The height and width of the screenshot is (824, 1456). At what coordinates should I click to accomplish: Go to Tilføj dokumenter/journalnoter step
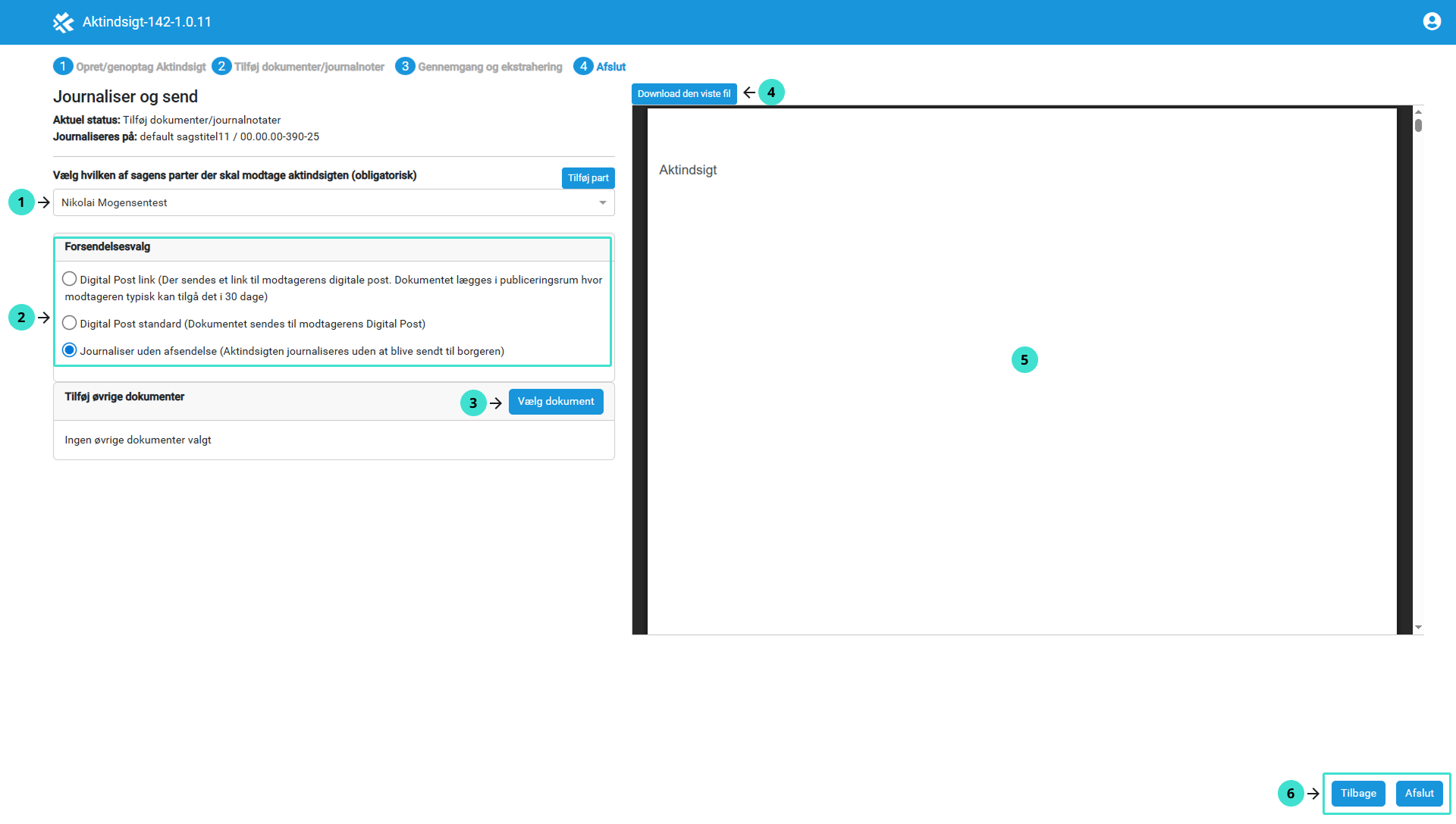(309, 67)
